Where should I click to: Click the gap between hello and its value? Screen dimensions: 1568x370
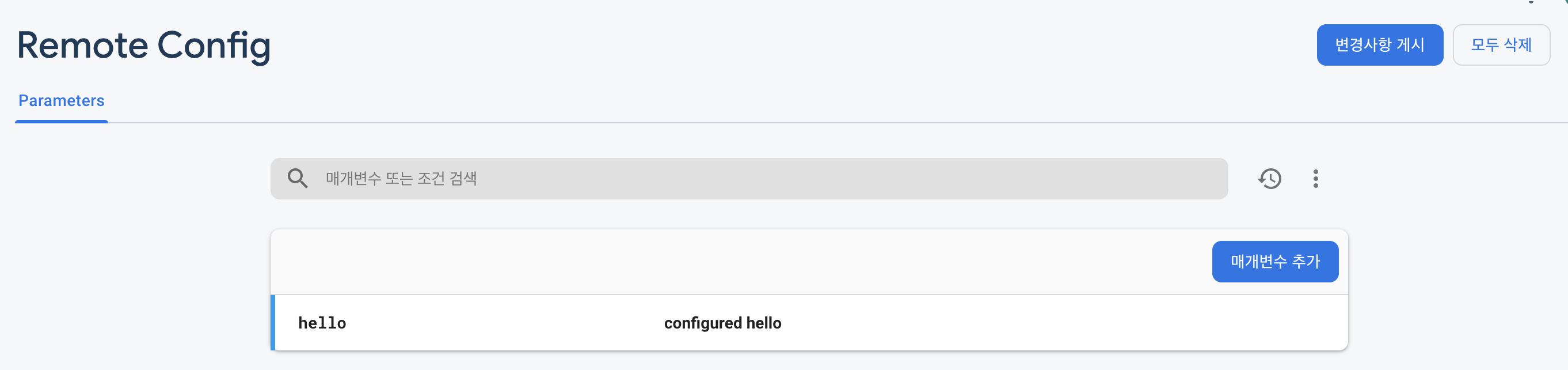click(505, 323)
